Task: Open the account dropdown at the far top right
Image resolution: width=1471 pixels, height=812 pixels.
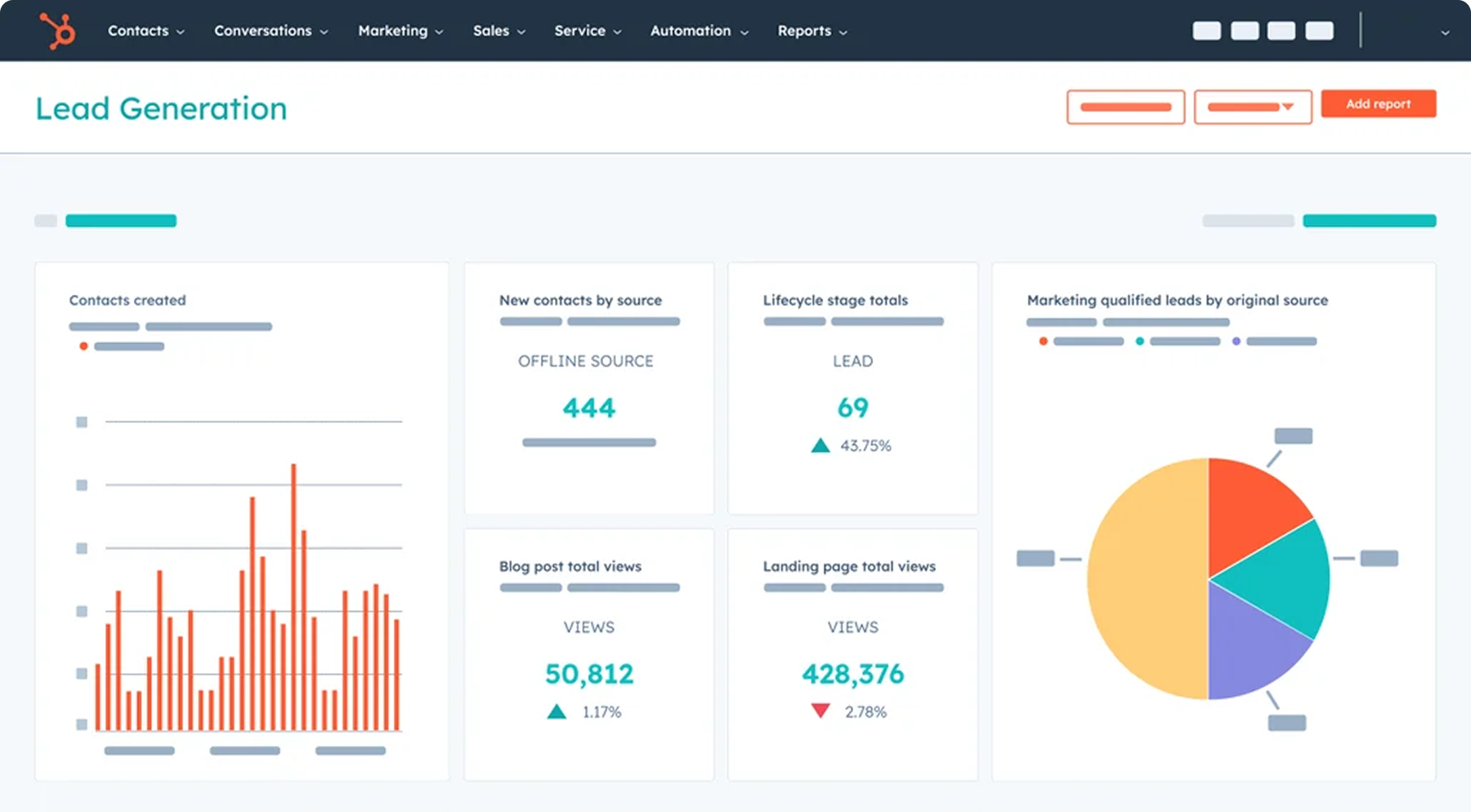Action: click(x=1443, y=30)
